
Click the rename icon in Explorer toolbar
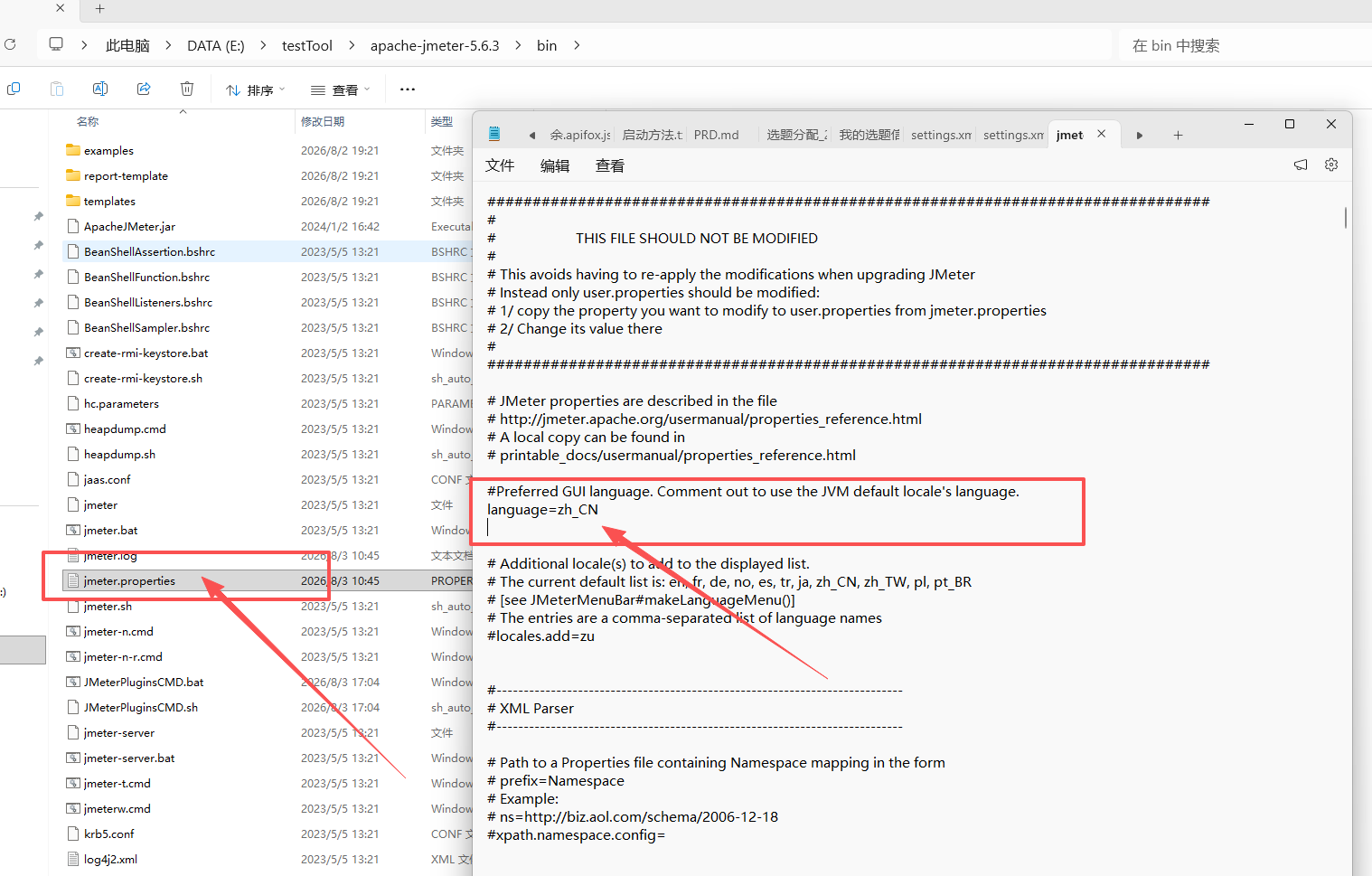tap(100, 89)
